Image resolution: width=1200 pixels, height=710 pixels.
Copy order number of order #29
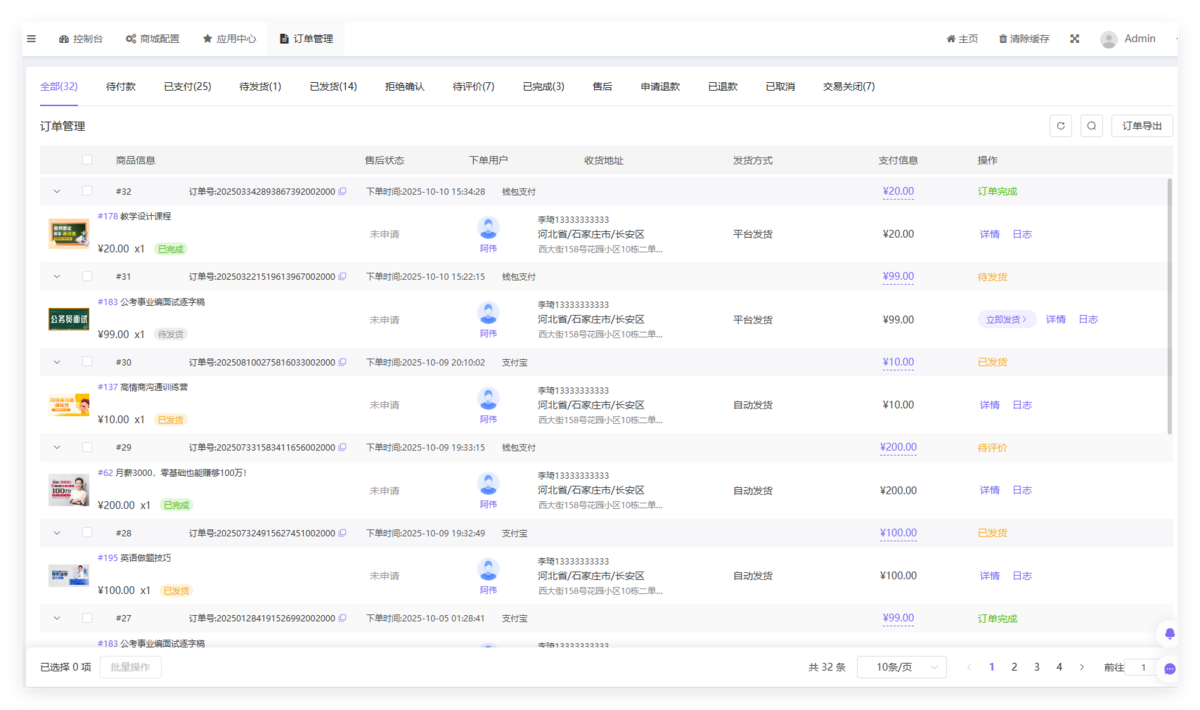pos(342,448)
